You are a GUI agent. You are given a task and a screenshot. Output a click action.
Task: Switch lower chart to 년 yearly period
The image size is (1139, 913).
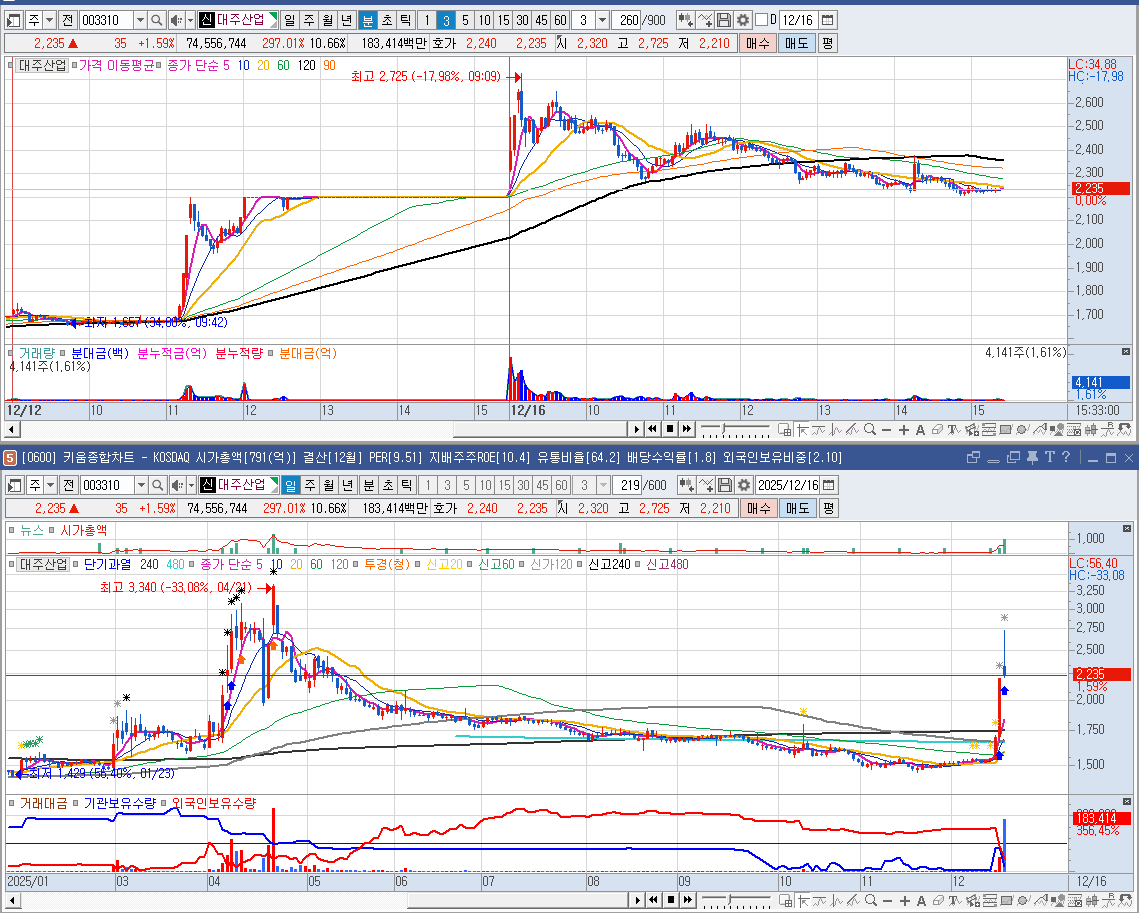click(x=348, y=484)
